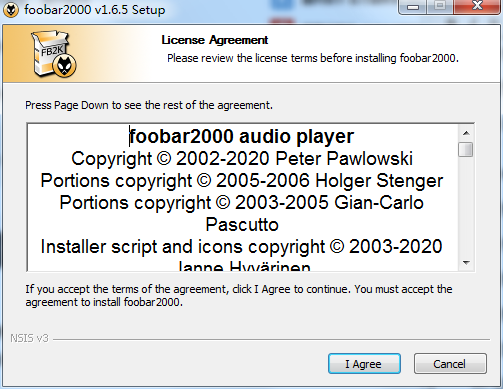
Task: Click the empty scrollbar track below the thumb
Action: tap(466, 207)
